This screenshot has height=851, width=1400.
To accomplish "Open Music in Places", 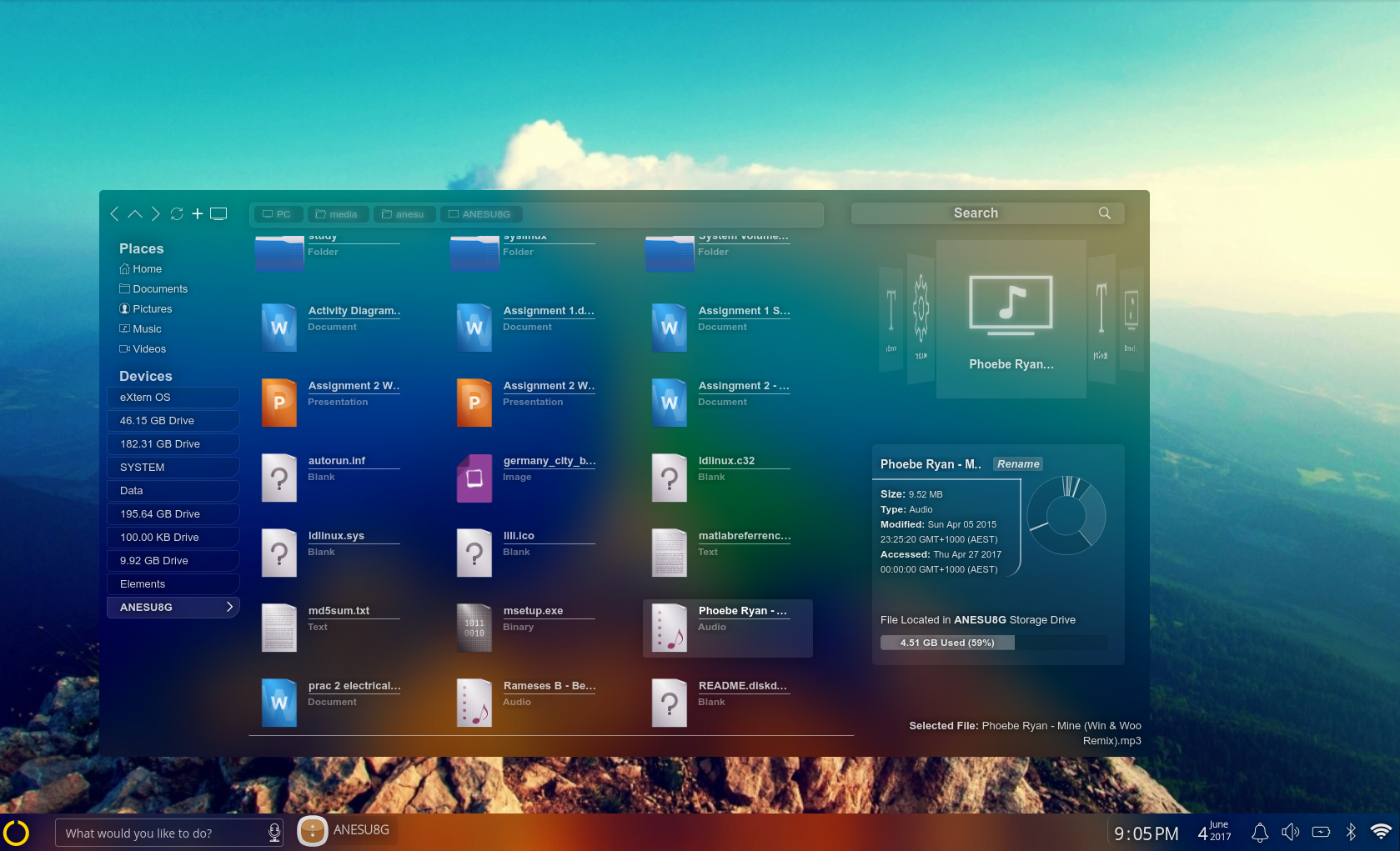I will point(140,329).
